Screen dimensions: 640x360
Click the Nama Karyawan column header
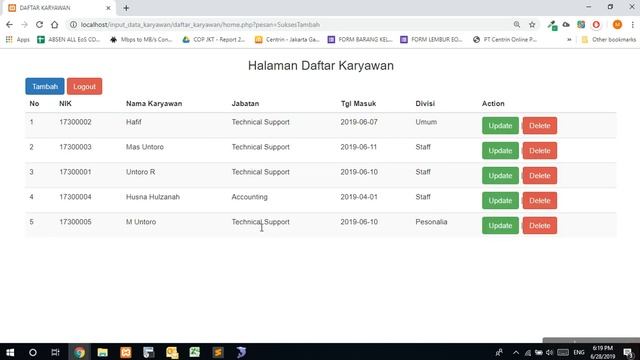[x=154, y=104]
